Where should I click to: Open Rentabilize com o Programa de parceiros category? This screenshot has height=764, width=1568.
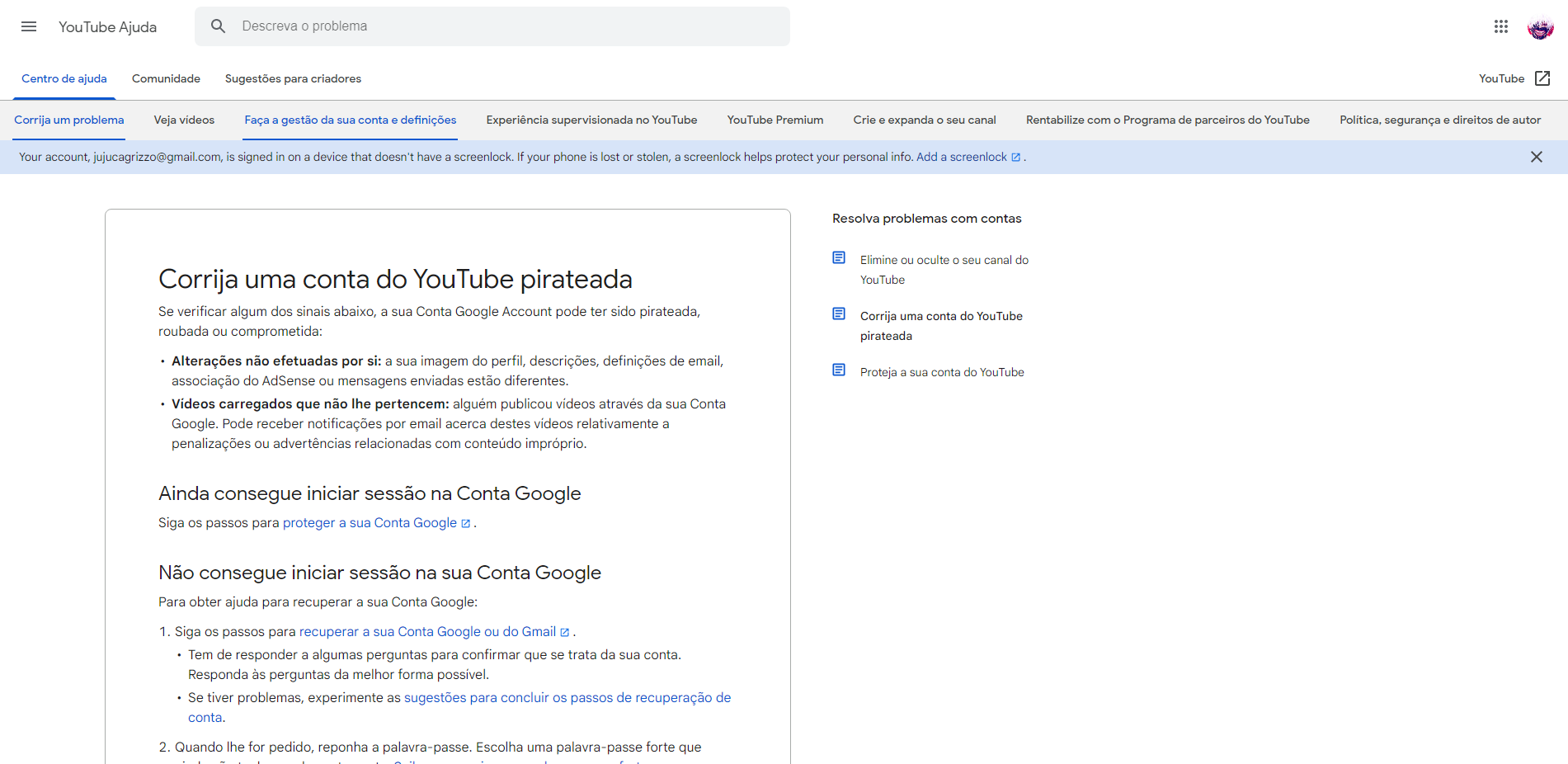tap(1168, 120)
